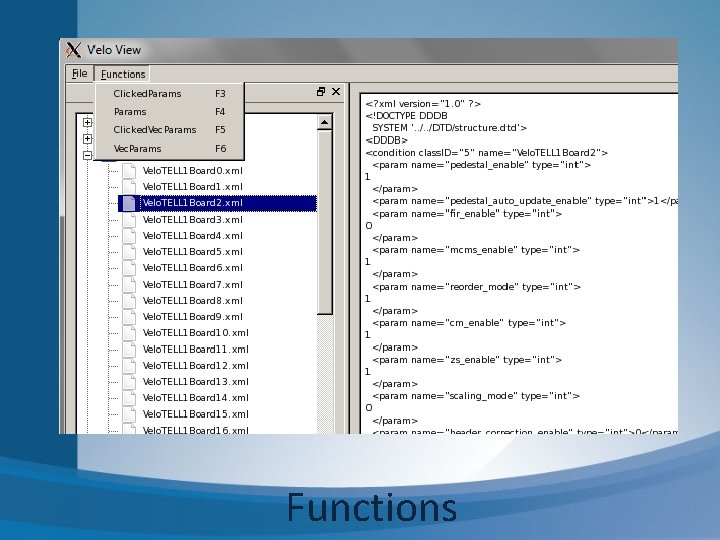Click file icon of VeloTELL1Board10.xml
The width and height of the screenshot is (720, 540).
pyautogui.click(x=129, y=333)
